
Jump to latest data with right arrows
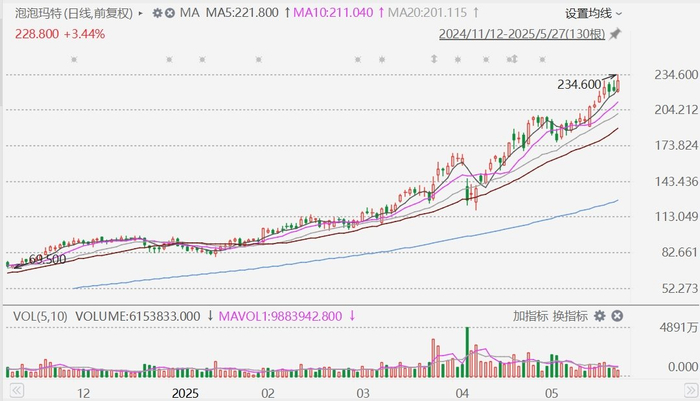pos(691,391)
